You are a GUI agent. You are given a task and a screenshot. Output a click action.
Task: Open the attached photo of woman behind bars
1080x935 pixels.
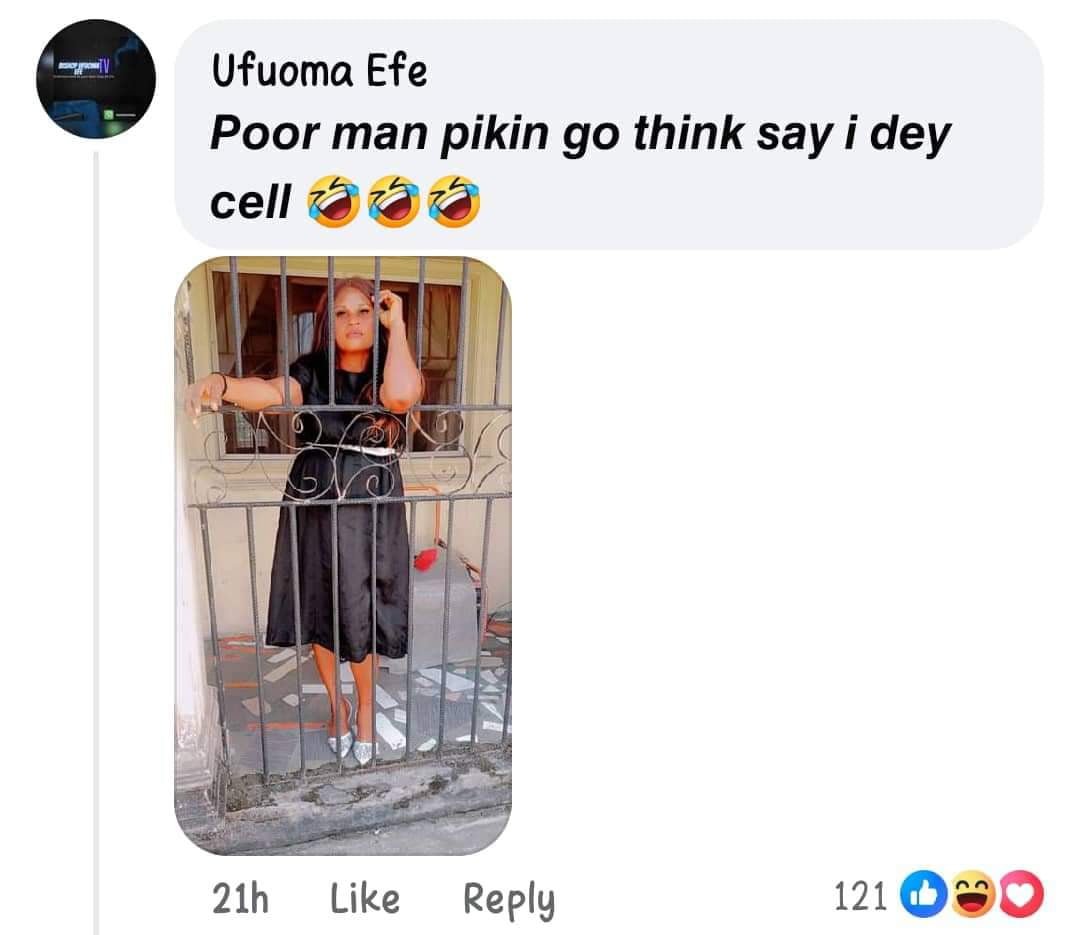[343, 555]
